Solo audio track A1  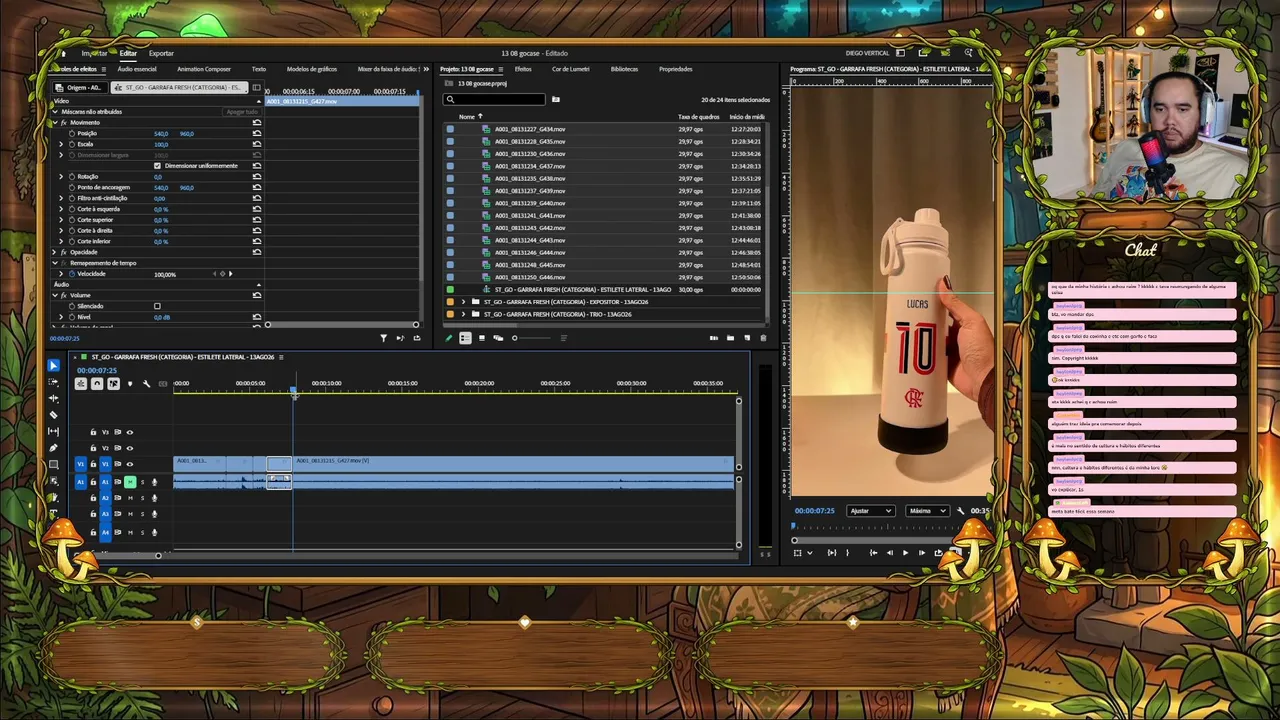[142, 482]
